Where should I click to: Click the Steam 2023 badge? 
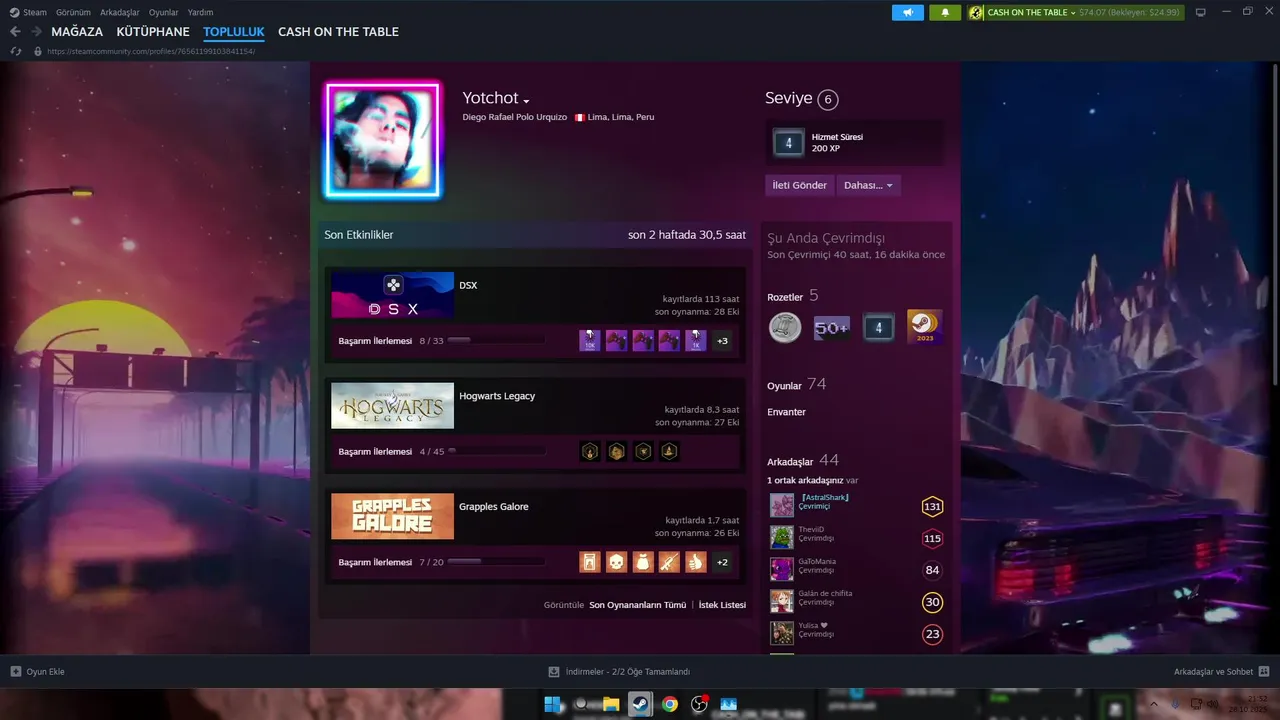925,327
